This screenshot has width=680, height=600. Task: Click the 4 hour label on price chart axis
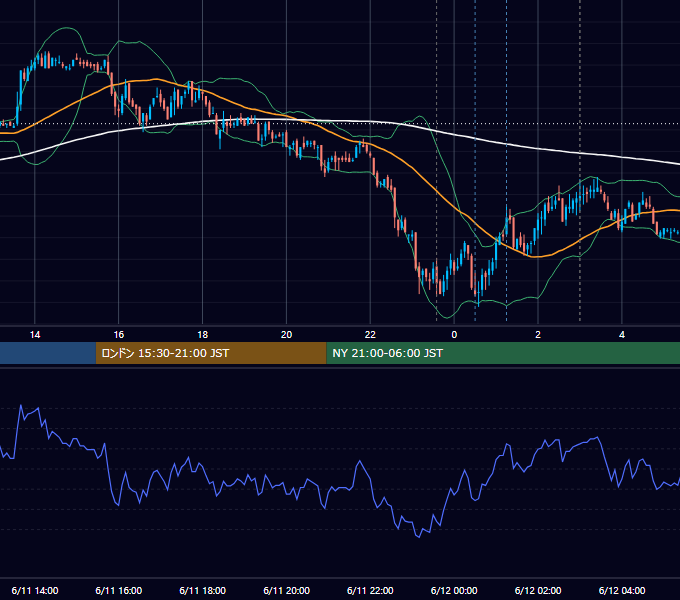621,335
